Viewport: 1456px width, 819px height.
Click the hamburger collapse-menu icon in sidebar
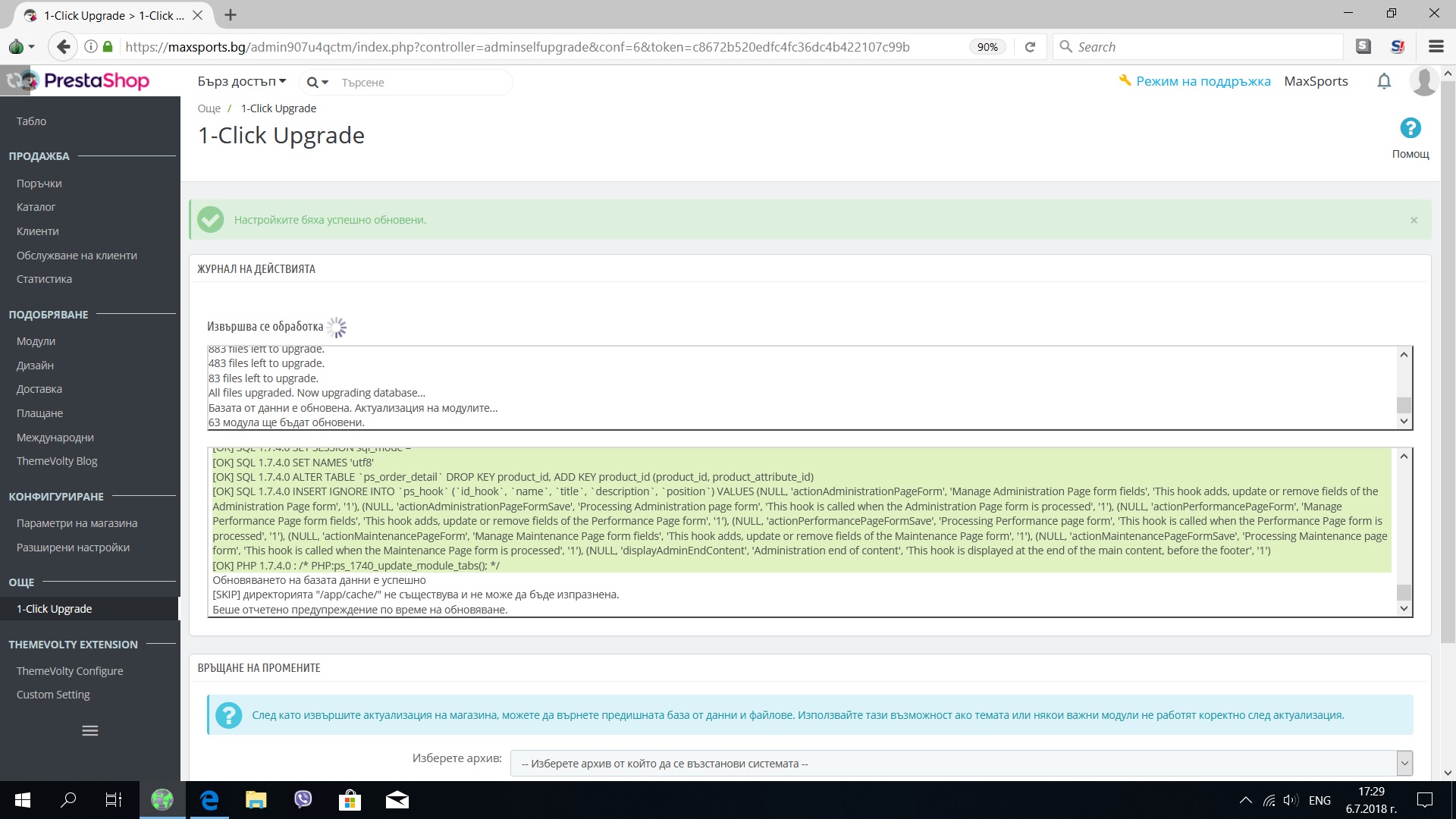pyautogui.click(x=89, y=731)
